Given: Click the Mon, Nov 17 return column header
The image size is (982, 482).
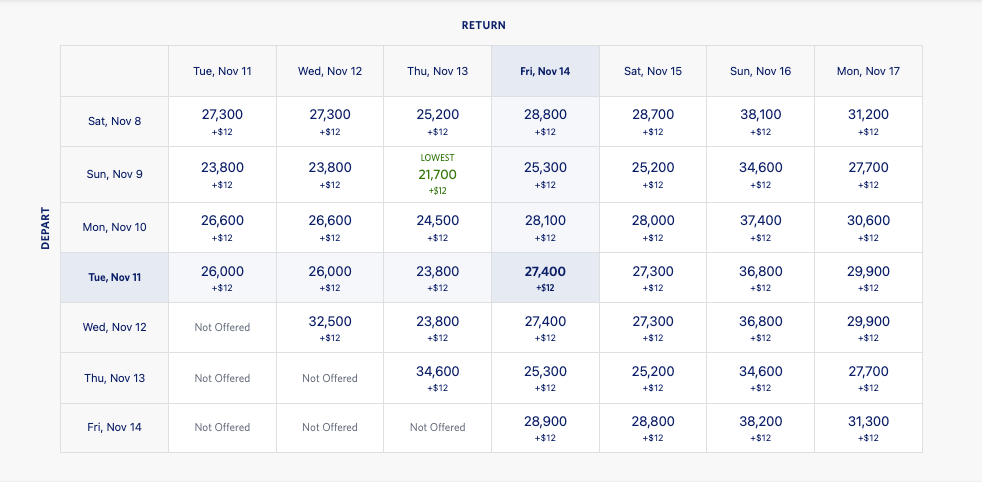Looking at the screenshot, I should pos(868,71).
